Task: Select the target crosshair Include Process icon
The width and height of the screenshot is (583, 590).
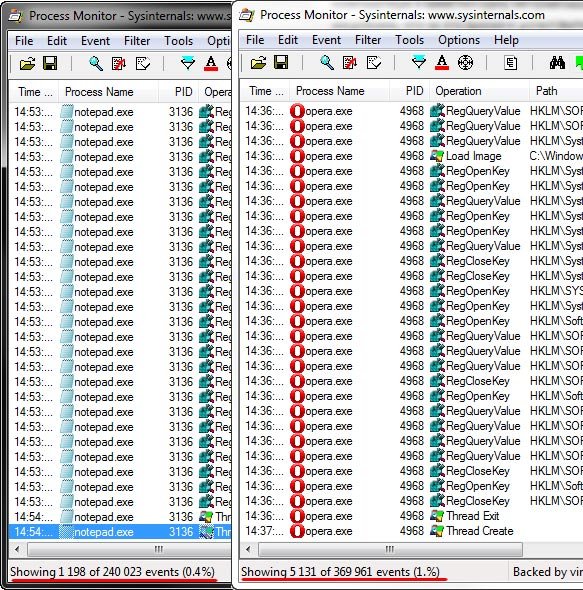Action: pyautogui.click(x=465, y=63)
